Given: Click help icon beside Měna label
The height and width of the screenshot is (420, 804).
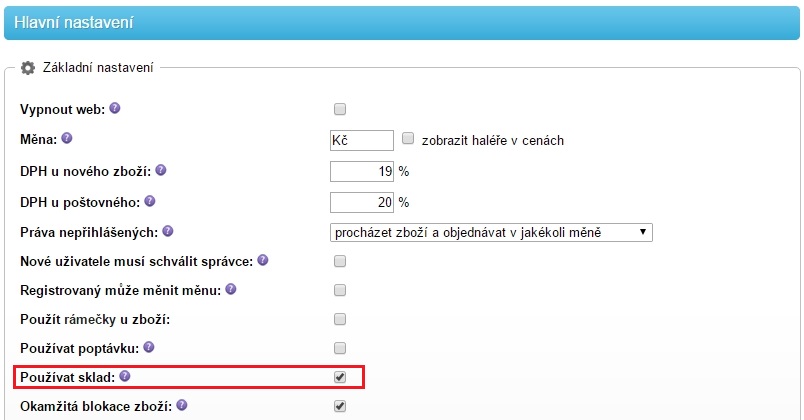Looking at the screenshot, I should coord(68,138).
